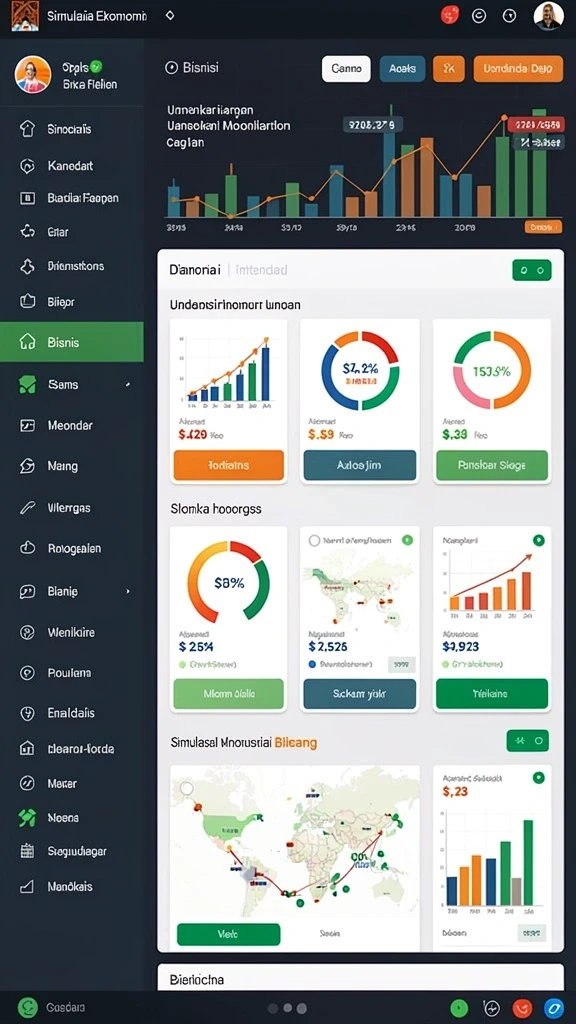
Task: Open the user avatar in top bar
Action: [548, 16]
